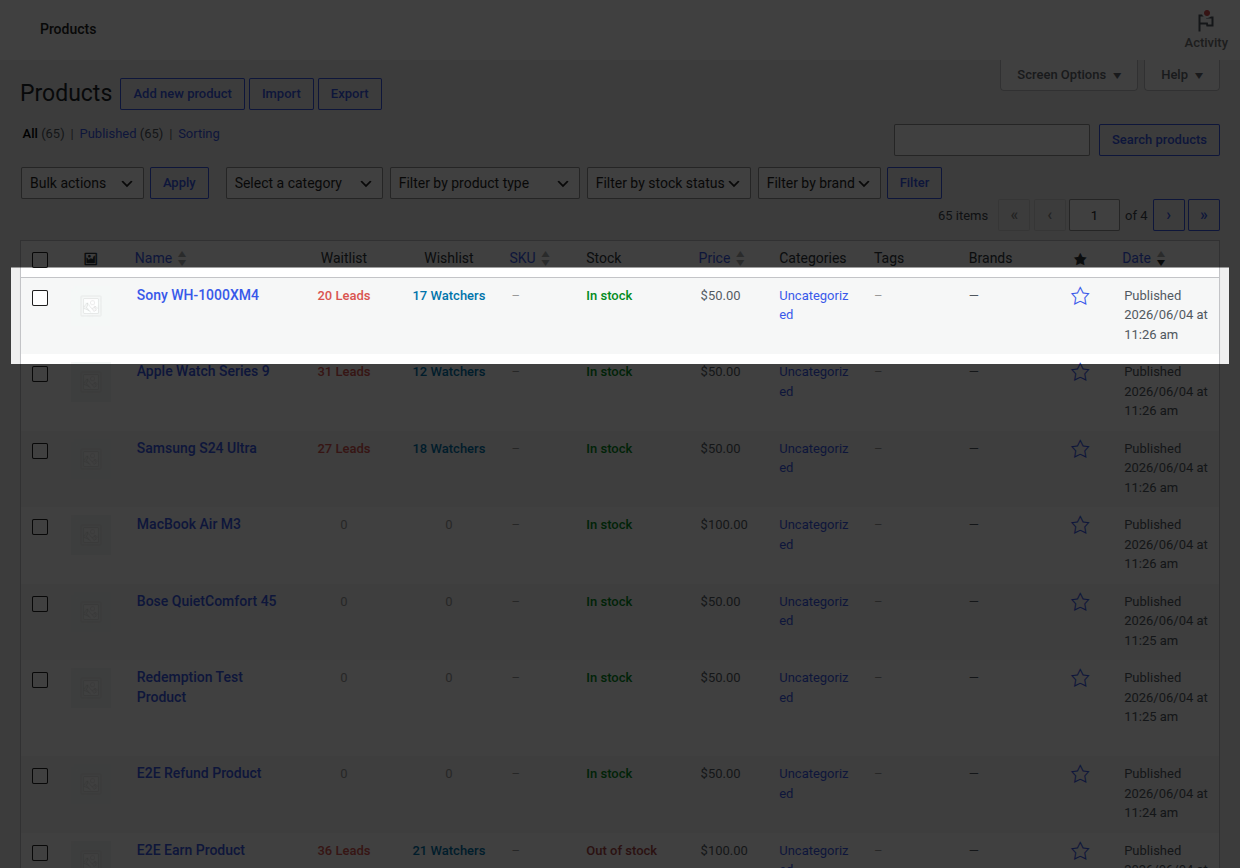Open the E2E Refund Product link
The height and width of the screenshot is (868, 1240).
click(199, 773)
